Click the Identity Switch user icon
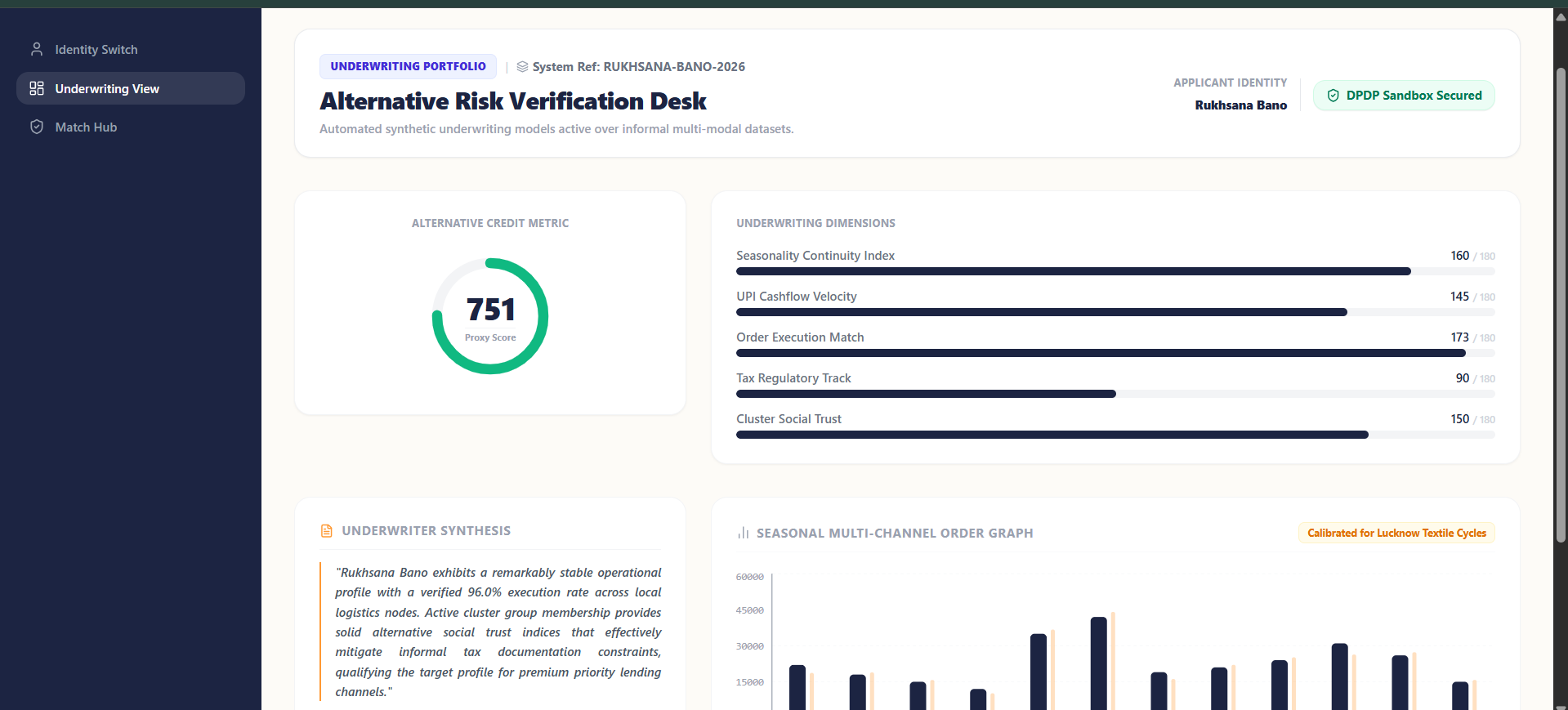This screenshot has width=1568, height=710. 37,50
